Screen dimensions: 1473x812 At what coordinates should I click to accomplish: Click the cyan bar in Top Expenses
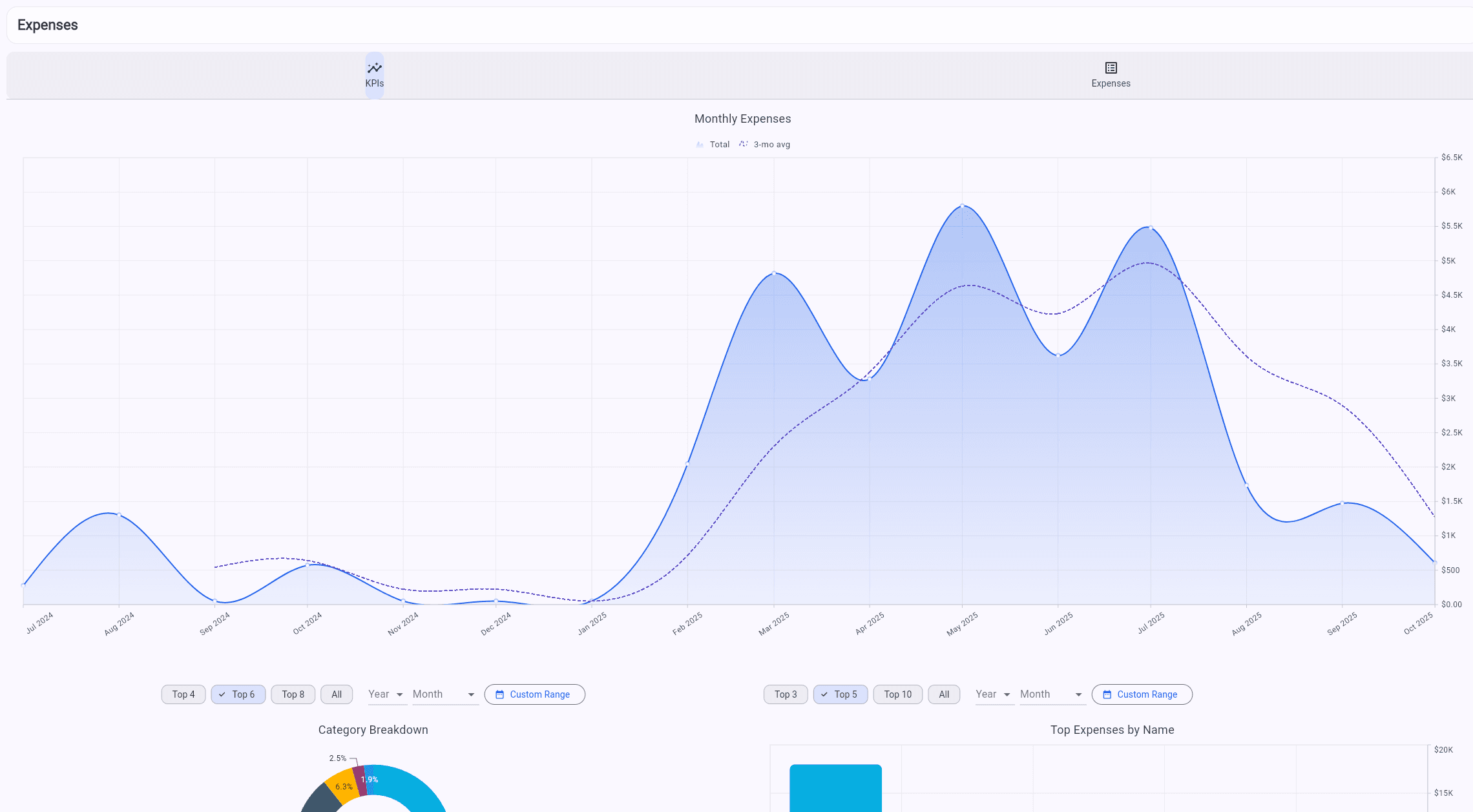(835, 788)
